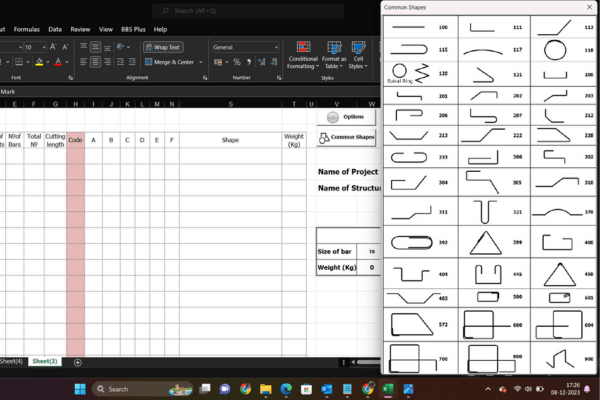The image size is (600, 400).
Task: Select the straight bar shape code 100
Action: [x=408, y=27]
